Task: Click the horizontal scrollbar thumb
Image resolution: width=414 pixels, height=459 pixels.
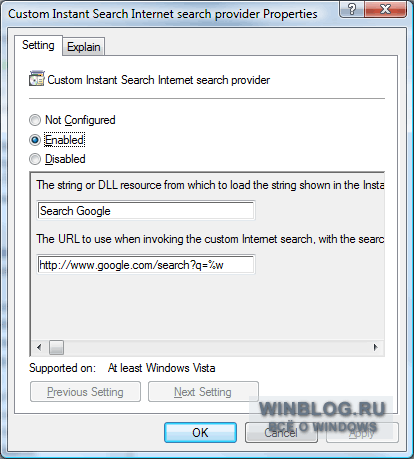Action: (56, 347)
